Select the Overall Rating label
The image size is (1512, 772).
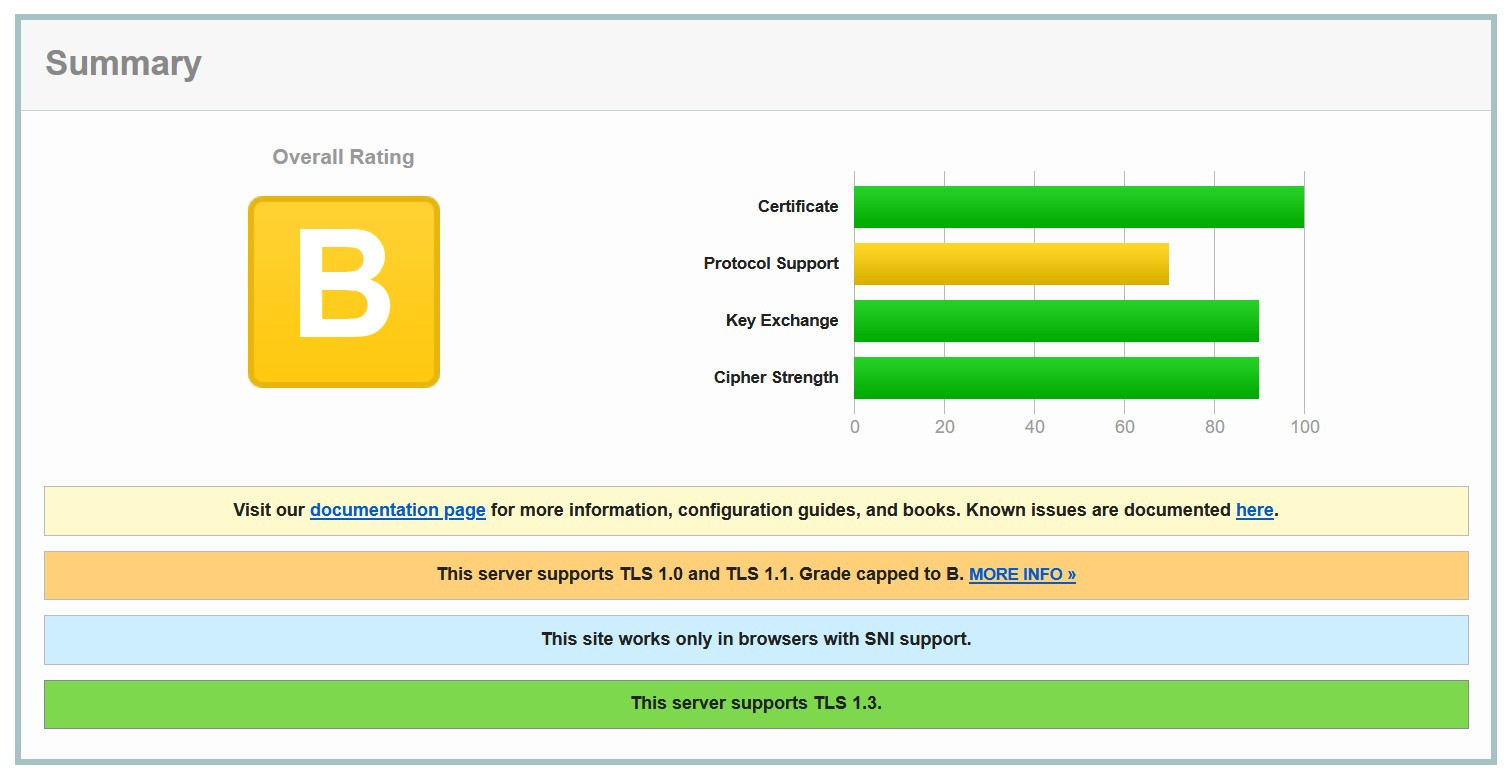[343, 157]
